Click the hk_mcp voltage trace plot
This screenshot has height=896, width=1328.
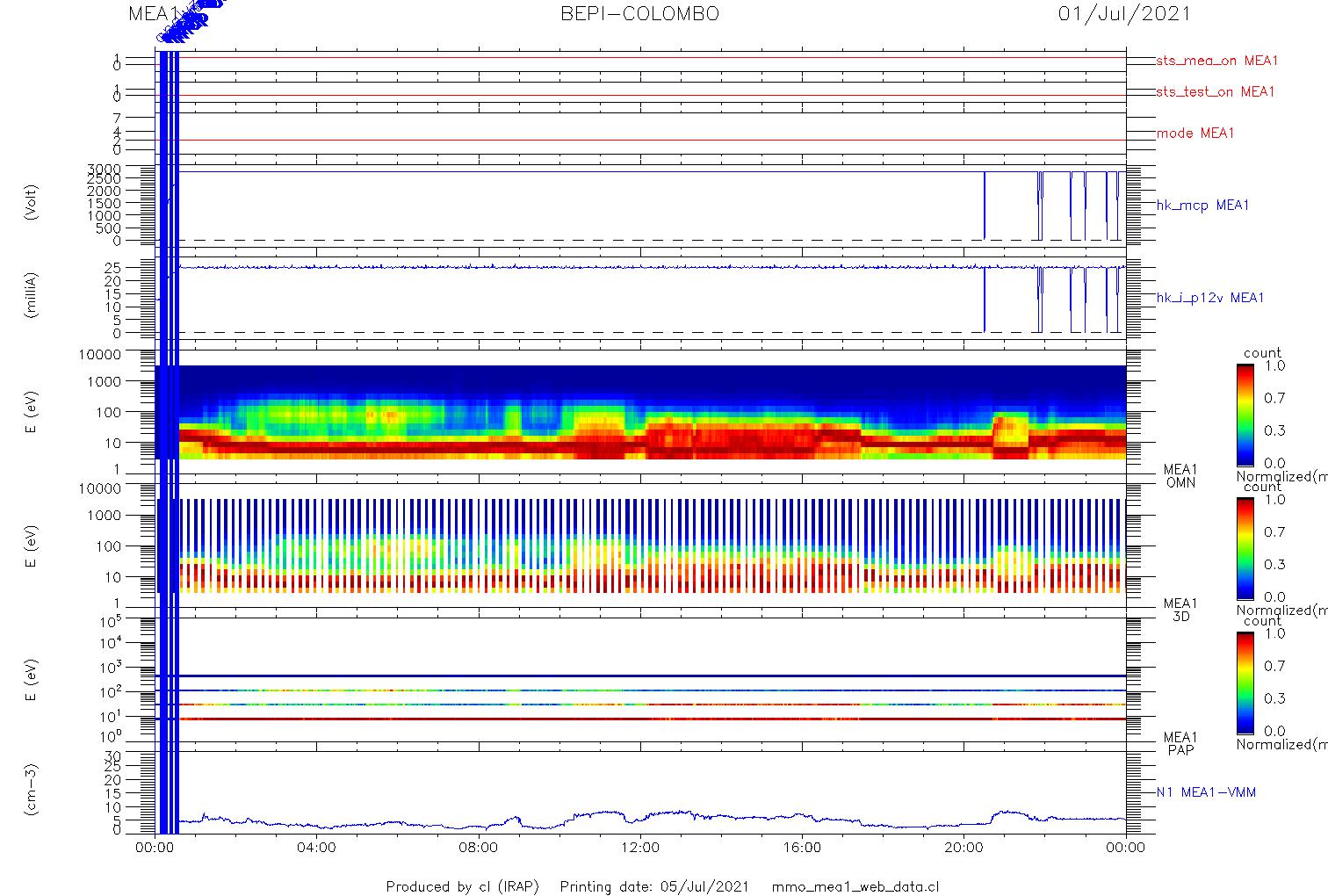640,206
